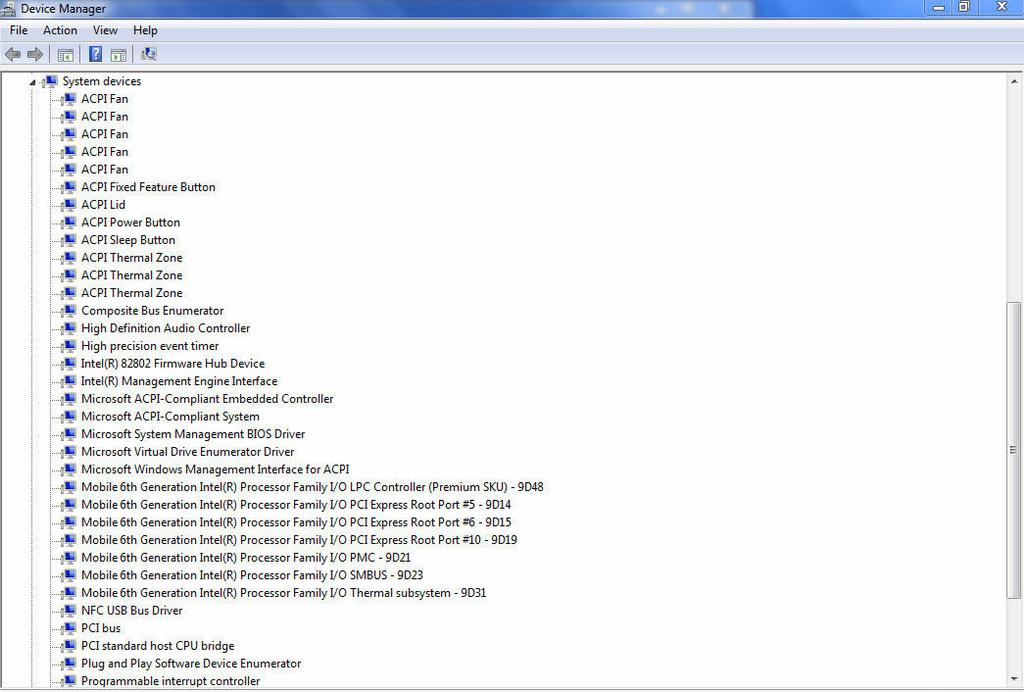Select PCI Express Root Port #6 - 9D15

pyautogui.click(x=296, y=522)
